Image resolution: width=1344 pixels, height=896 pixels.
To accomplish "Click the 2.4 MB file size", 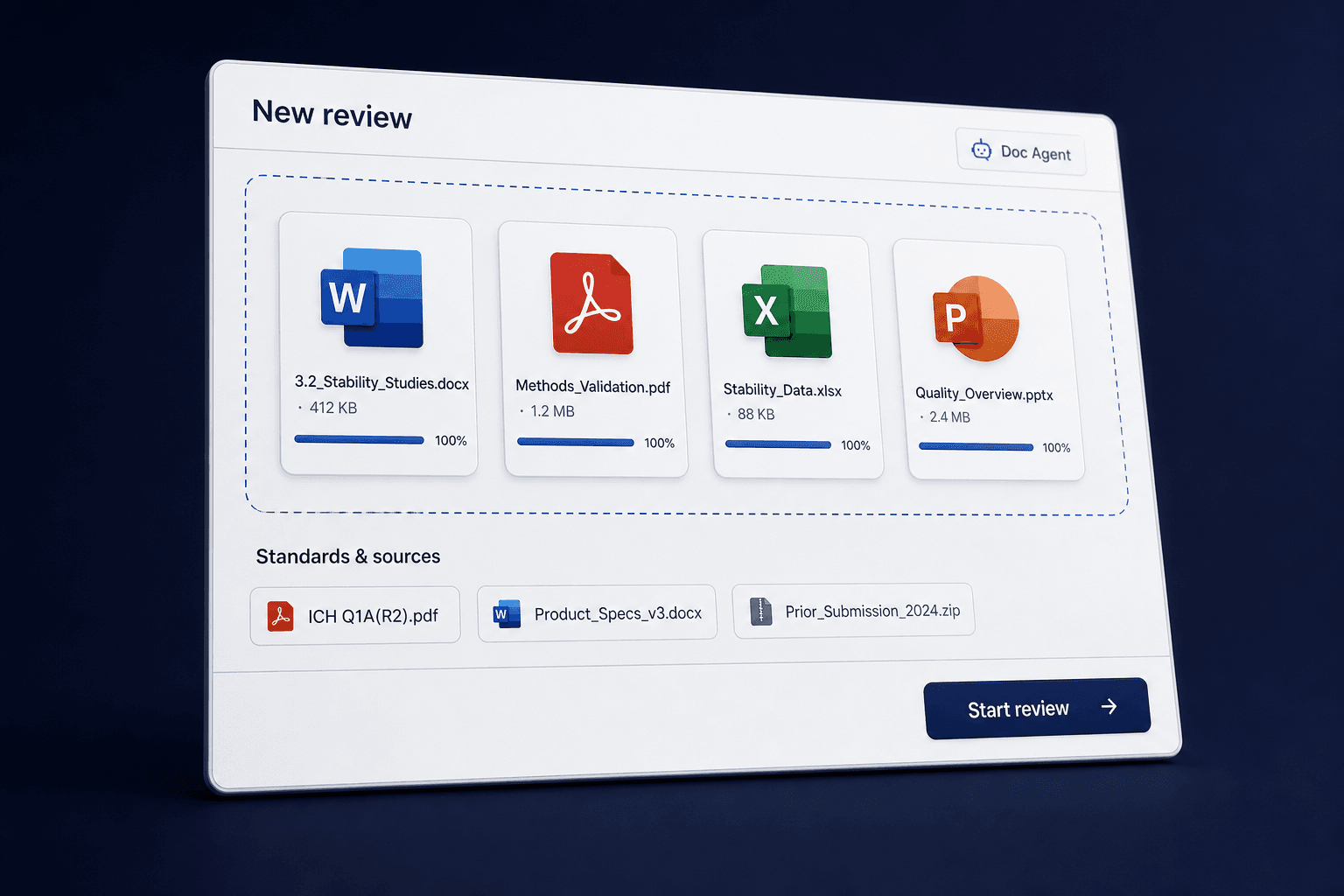I will (x=950, y=417).
